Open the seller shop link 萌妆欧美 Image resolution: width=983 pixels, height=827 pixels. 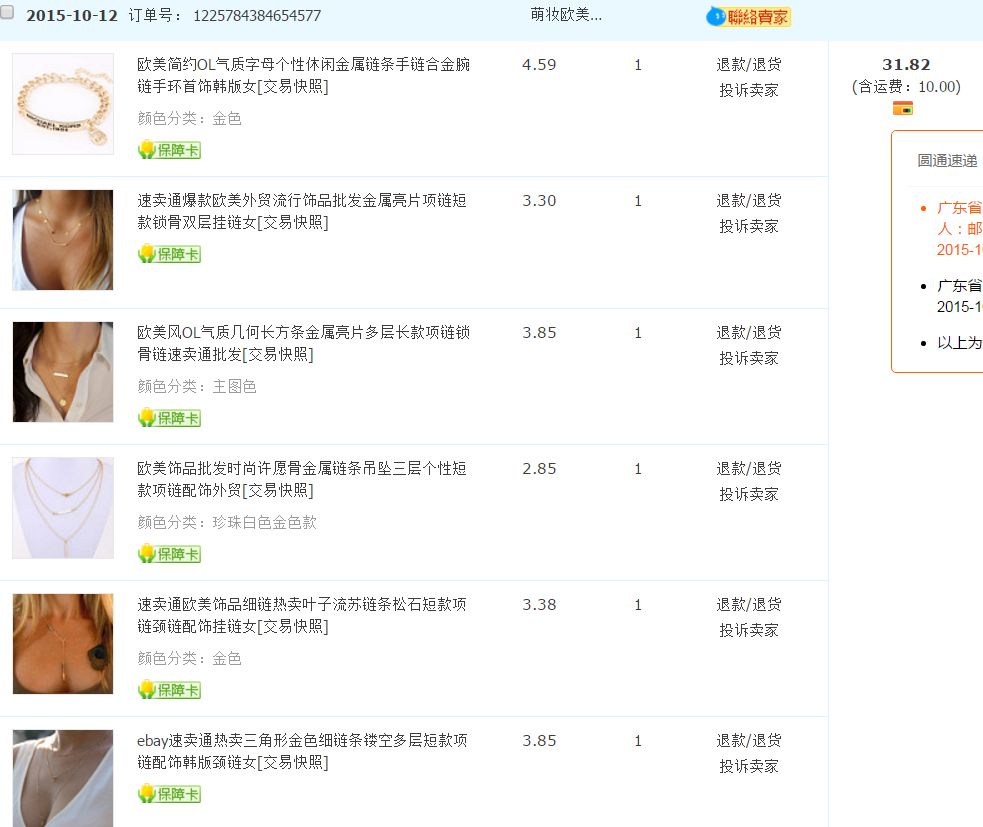point(566,16)
